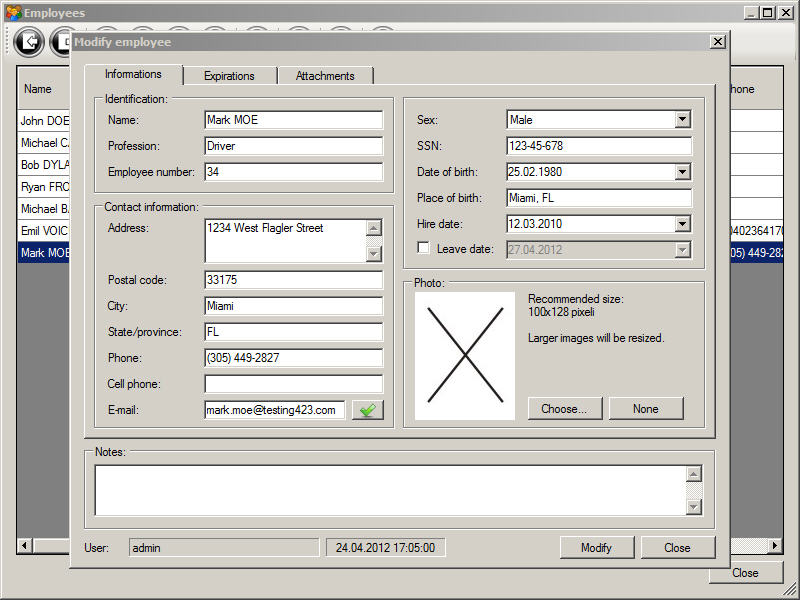Open the Hire date picker
Image resolution: width=800 pixels, height=600 pixels.
tap(682, 224)
